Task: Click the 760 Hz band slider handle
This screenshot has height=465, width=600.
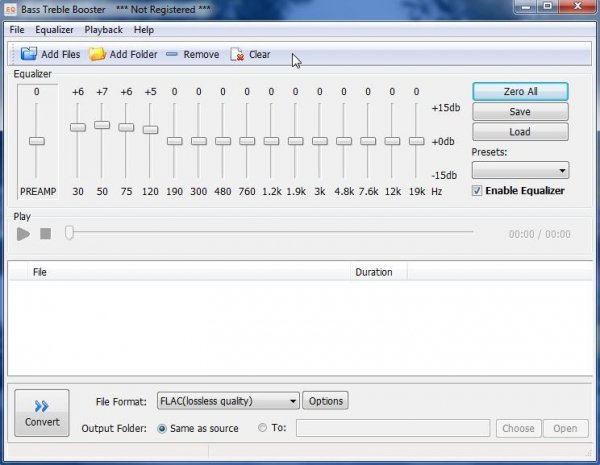Action: pyautogui.click(x=247, y=141)
